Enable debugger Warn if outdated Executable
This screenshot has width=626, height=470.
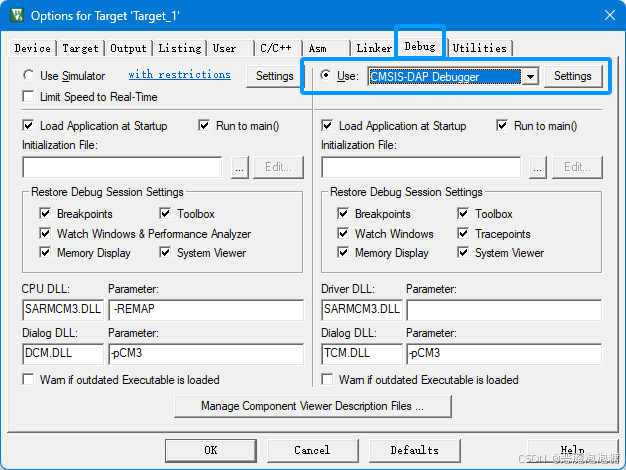pyautogui.click(x=327, y=379)
